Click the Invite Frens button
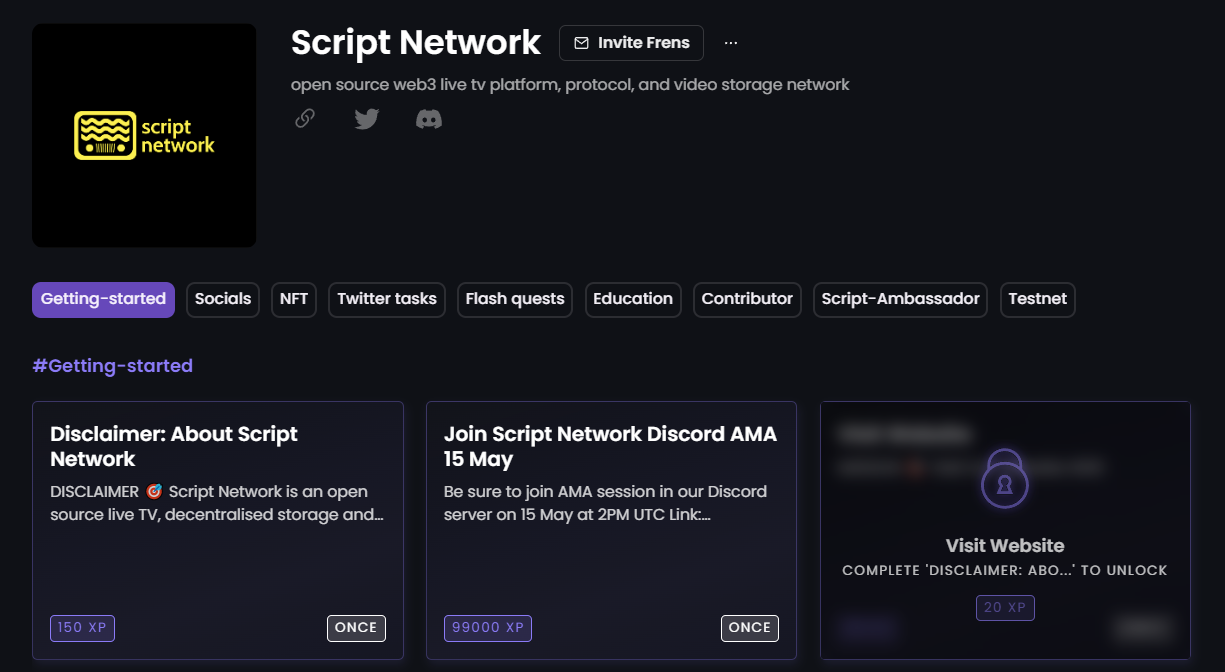The image size is (1225, 672). point(631,43)
